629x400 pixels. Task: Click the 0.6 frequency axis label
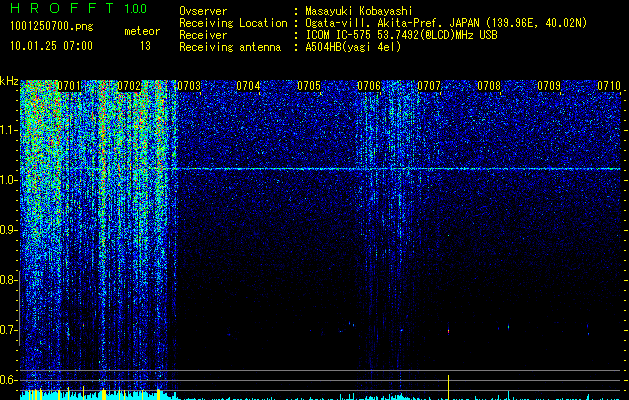point(8,380)
